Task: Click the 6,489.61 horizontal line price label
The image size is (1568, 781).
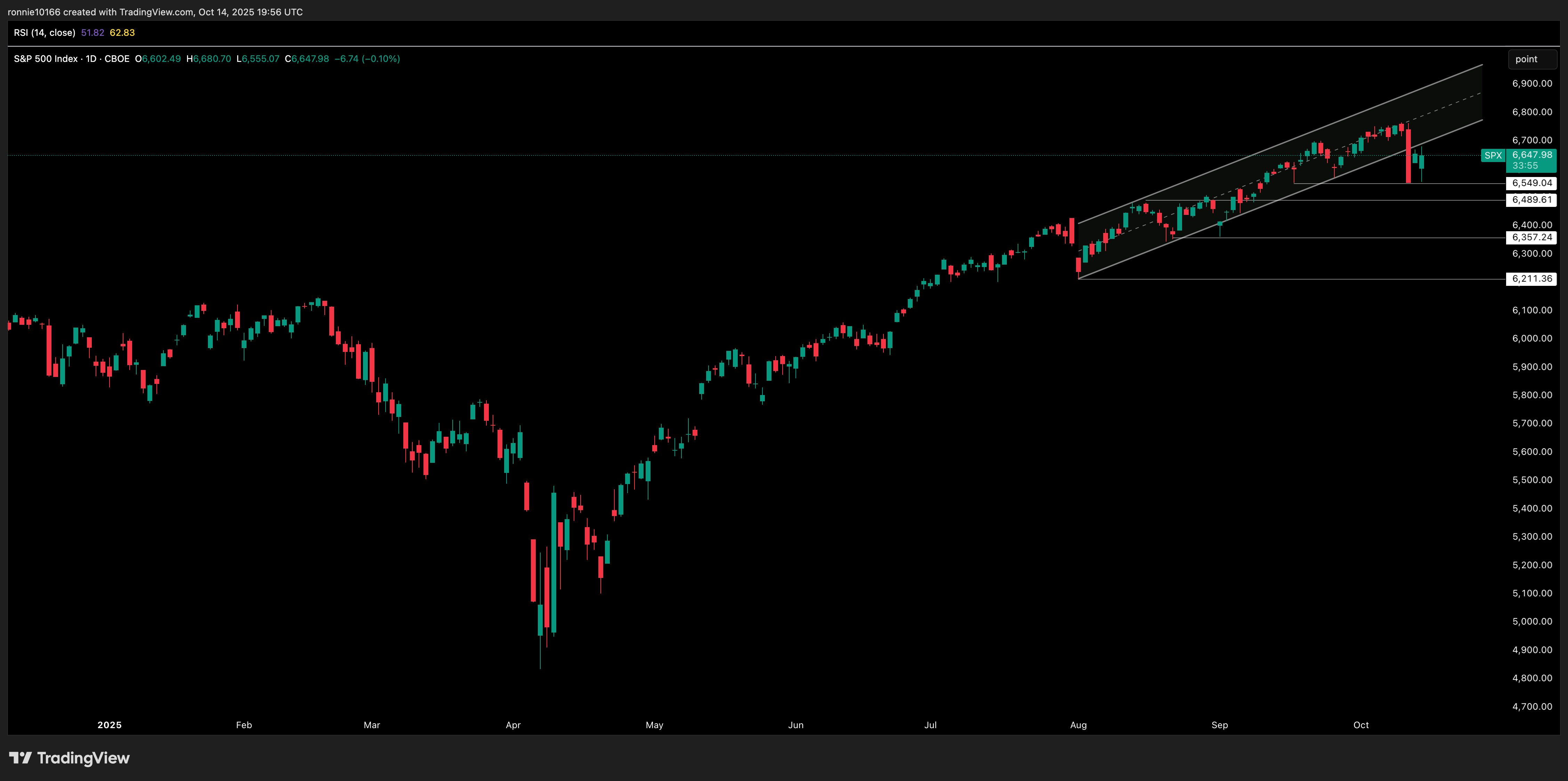Action: click(x=1531, y=200)
